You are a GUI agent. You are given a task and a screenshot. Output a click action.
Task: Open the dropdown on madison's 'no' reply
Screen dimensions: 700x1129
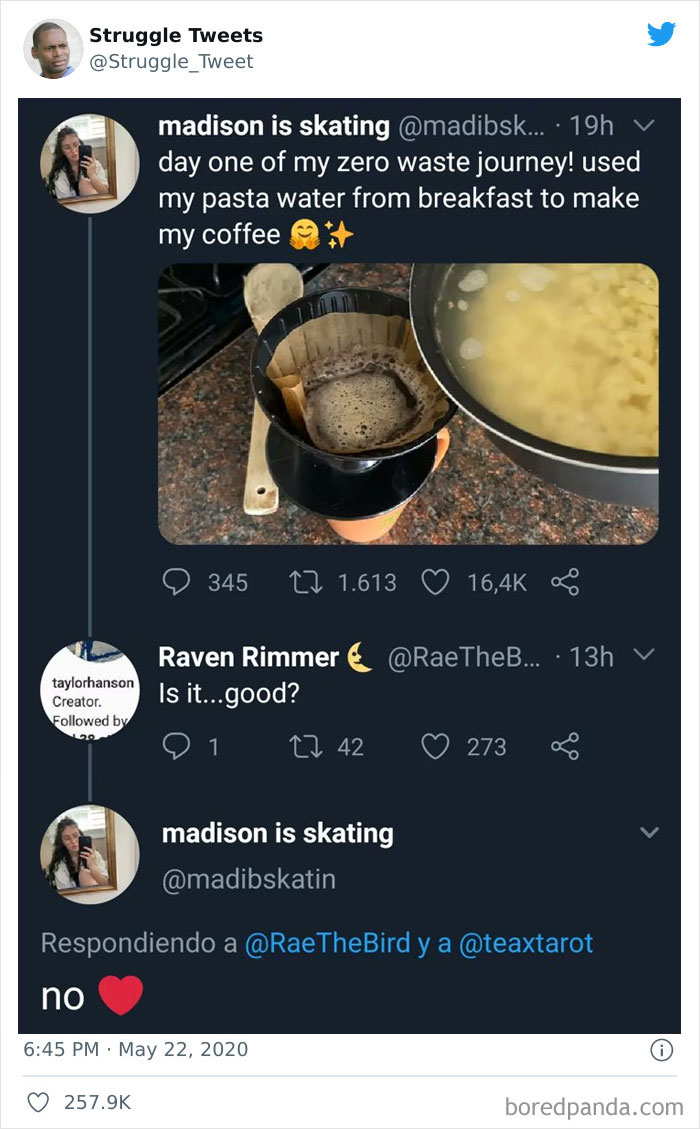(x=649, y=832)
